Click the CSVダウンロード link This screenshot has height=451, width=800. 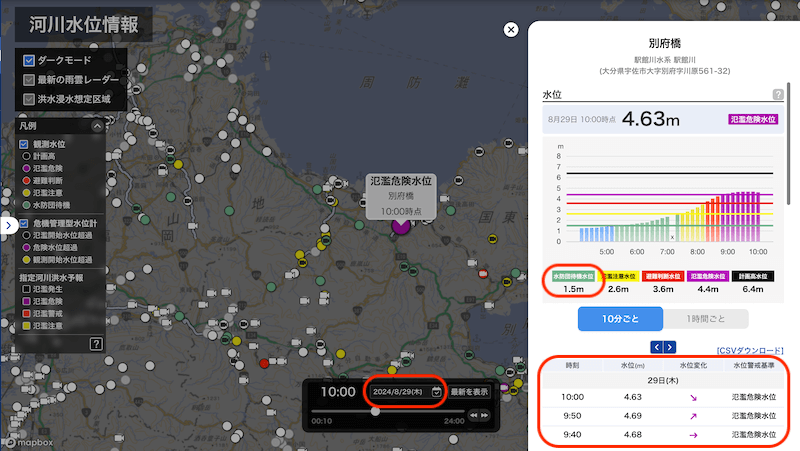[749, 351]
